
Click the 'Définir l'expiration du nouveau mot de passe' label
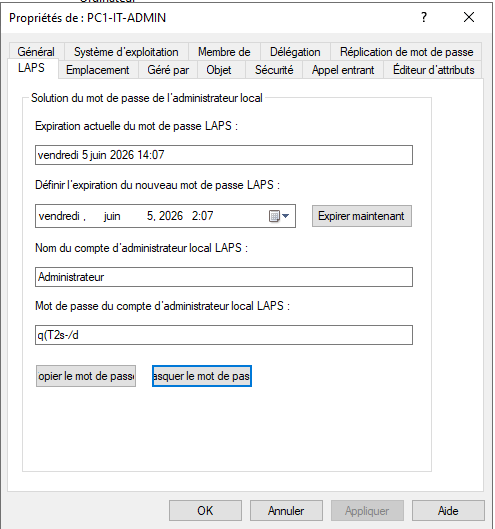click(x=157, y=185)
